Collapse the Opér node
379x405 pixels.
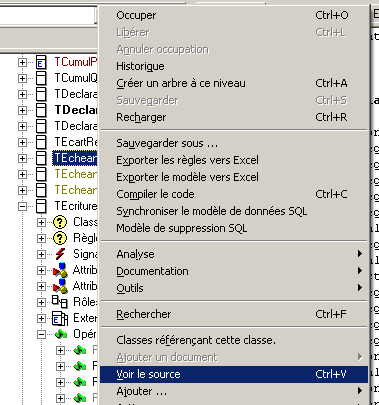coord(41,334)
